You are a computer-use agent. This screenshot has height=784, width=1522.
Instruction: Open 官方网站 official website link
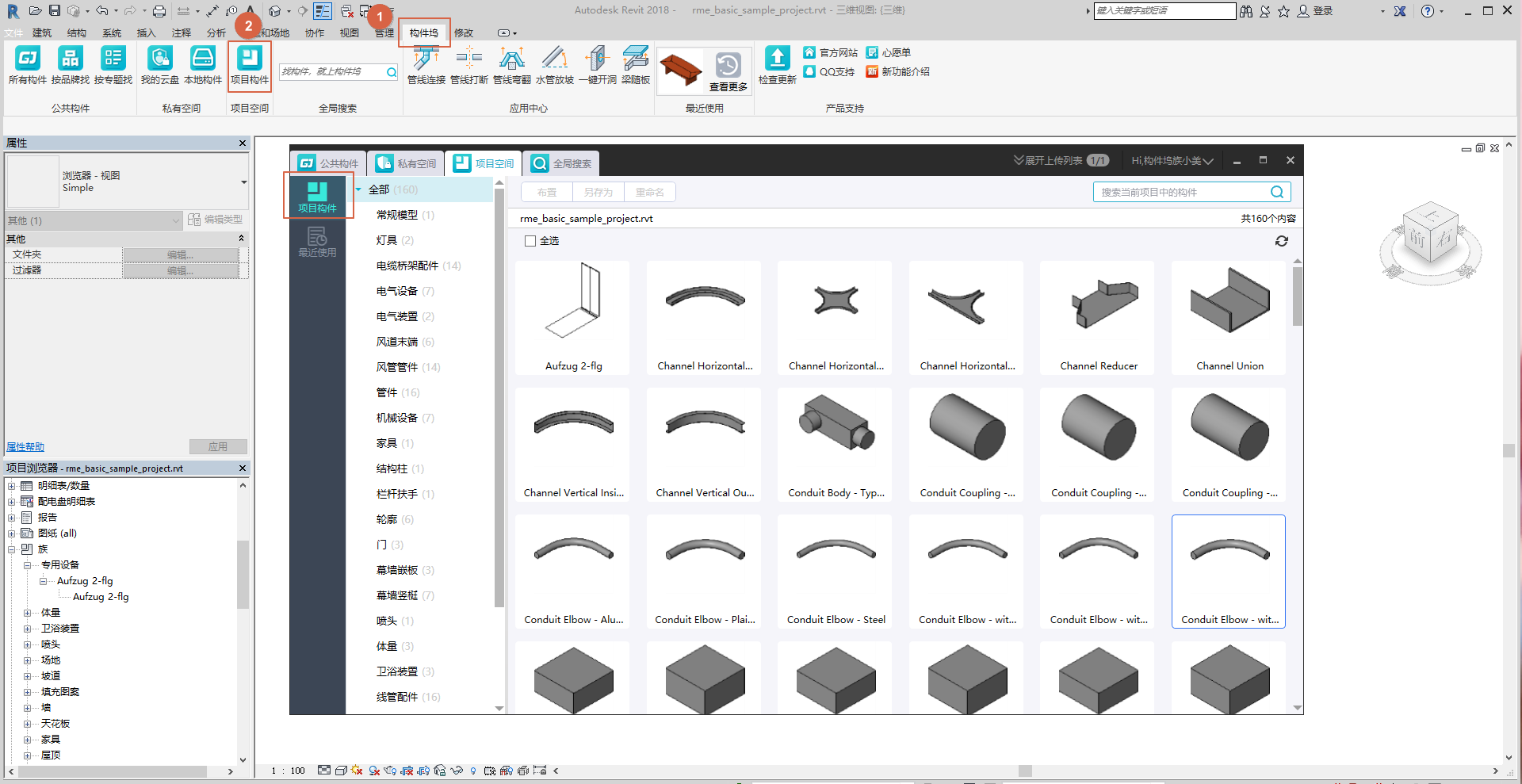pos(830,52)
